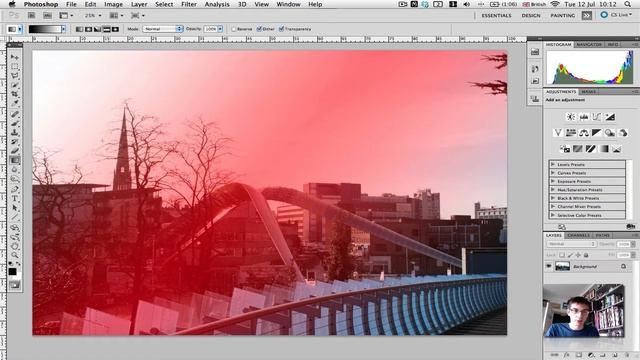Image resolution: width=640 pixels, height=360 pixels.
Task: Uncheck the Dither option
Action: click(x=259, y=29)
